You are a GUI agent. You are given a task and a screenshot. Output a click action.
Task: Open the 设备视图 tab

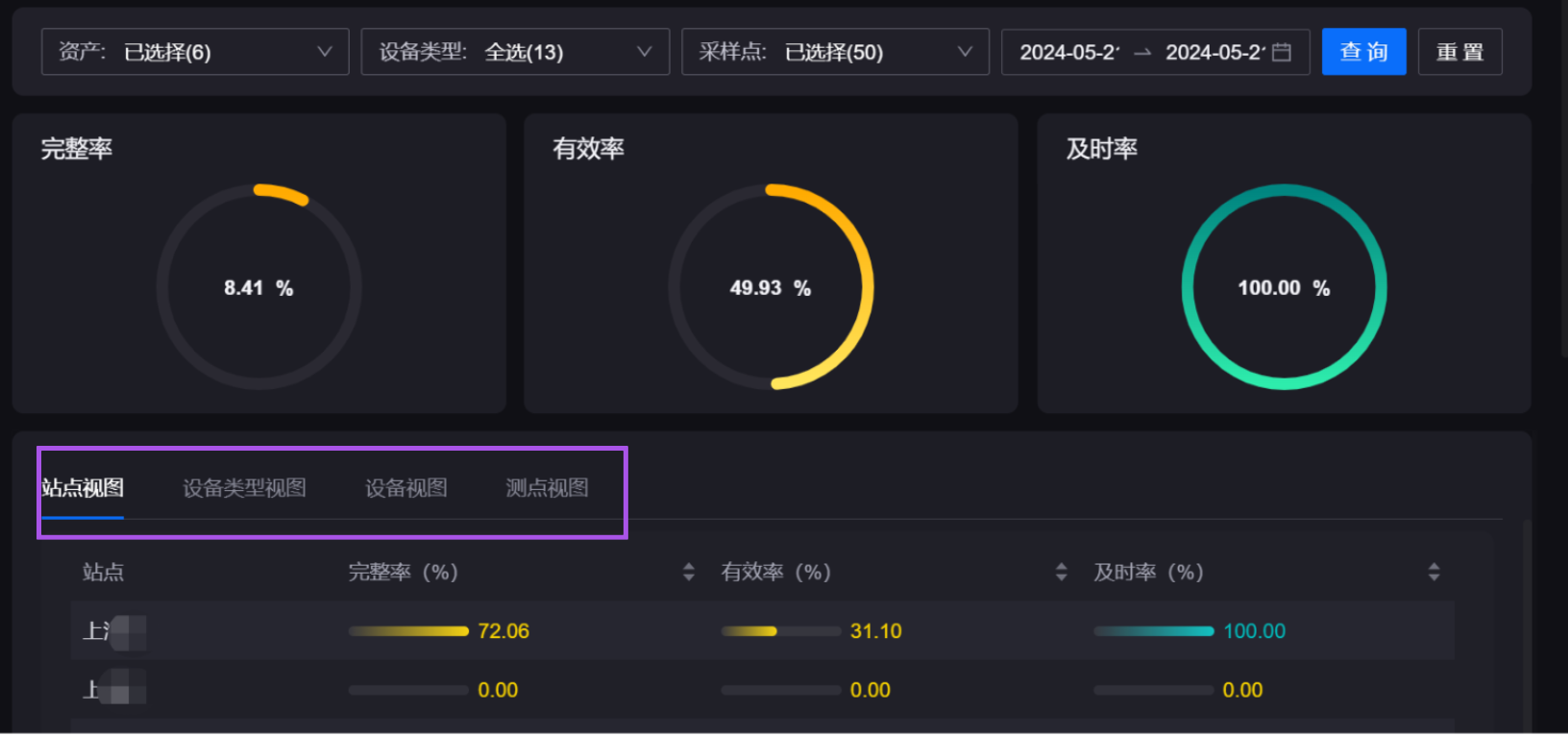pyautogui.click(x=405, y=488)
